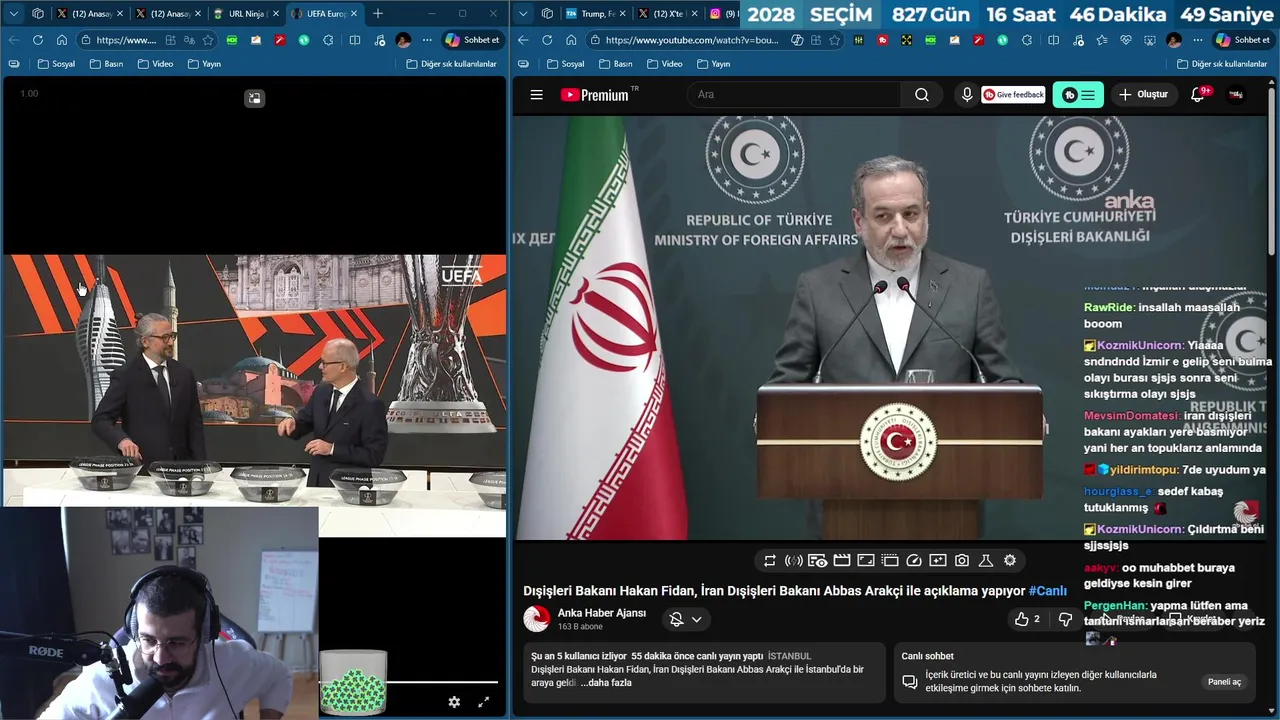Favorite the UEFA page with star icon
1280x720 pixels.
tap(208, 40)
